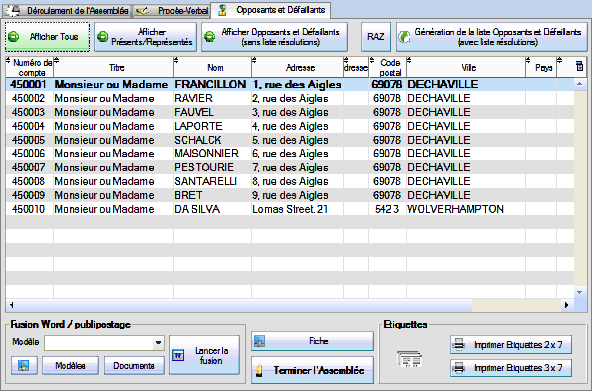Select the FAUVEL name cell
This screenshot has height=392, width=593.
pos(213,112)
